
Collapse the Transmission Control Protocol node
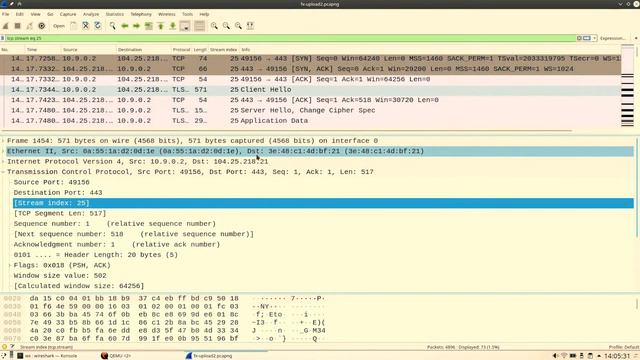[3, 172]
